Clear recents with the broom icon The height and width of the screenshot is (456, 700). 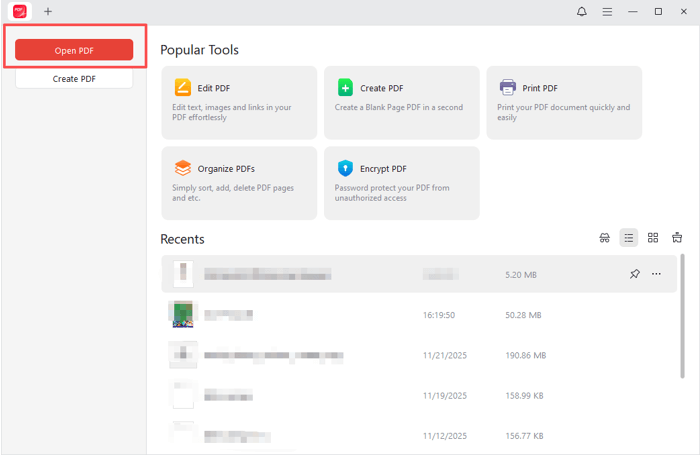click(x=677, y=238)
